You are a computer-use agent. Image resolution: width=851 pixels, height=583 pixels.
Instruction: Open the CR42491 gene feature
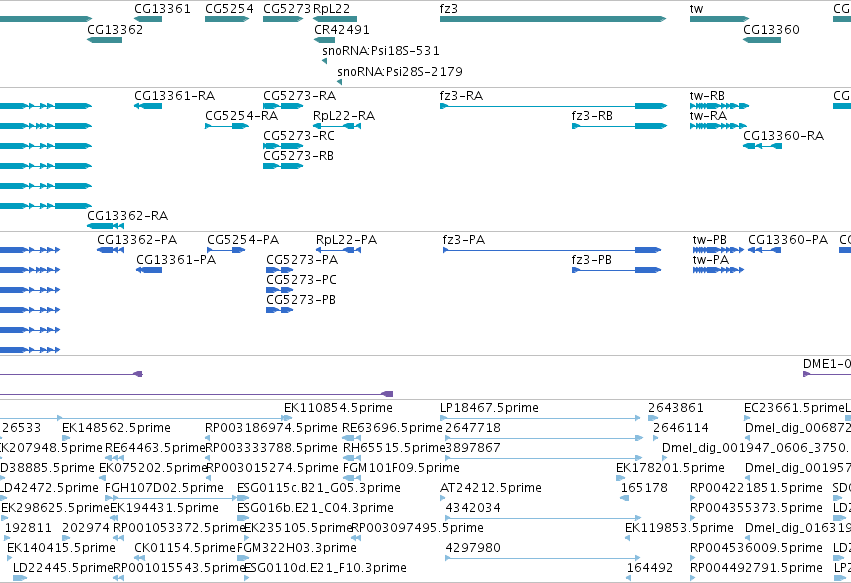pyautogui.click(x=325, y=40)
